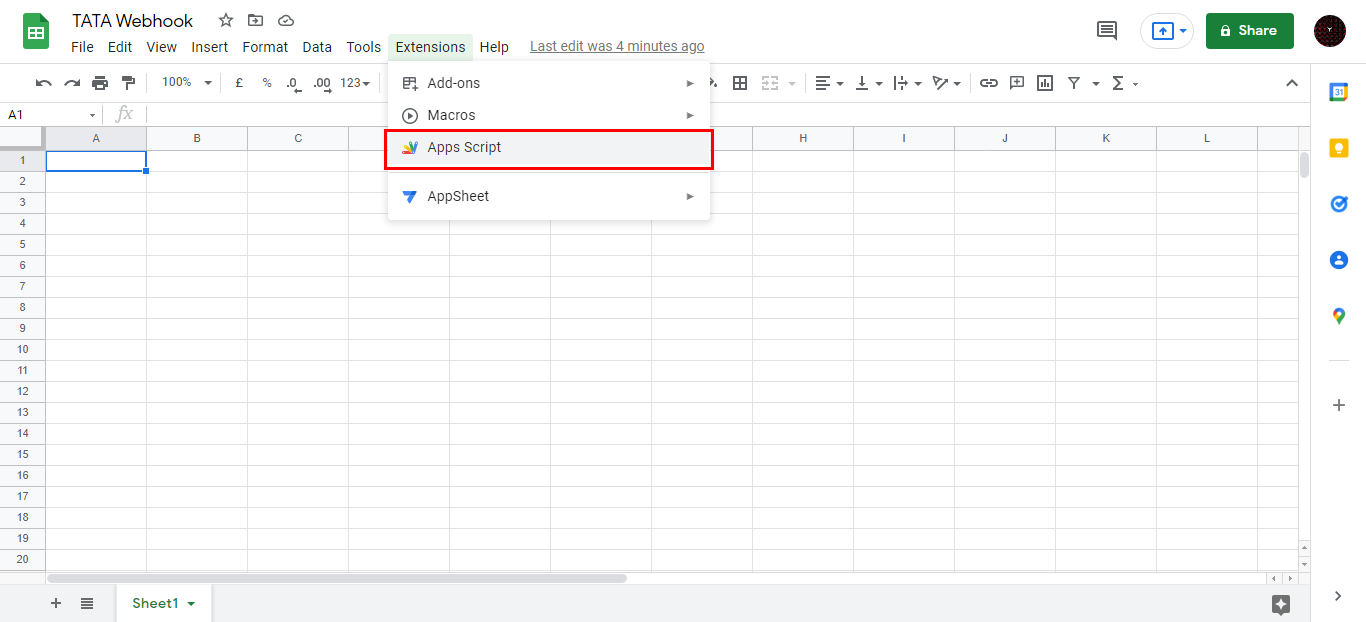Viewport: 1366px width, 622px height.
Task: Open the Help menu
Action: pyautogui.click(x=494, y=47)
